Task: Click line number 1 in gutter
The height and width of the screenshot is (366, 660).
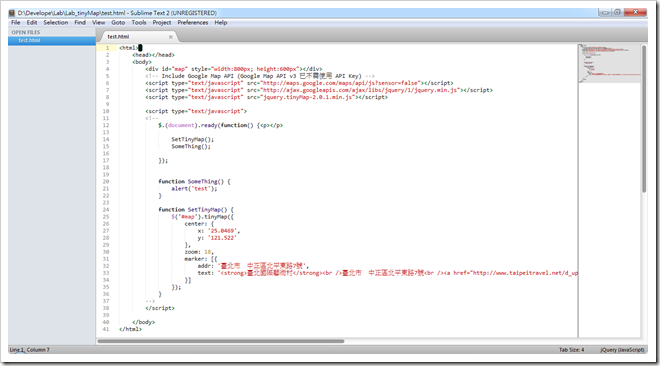Action: coord(107,48)
